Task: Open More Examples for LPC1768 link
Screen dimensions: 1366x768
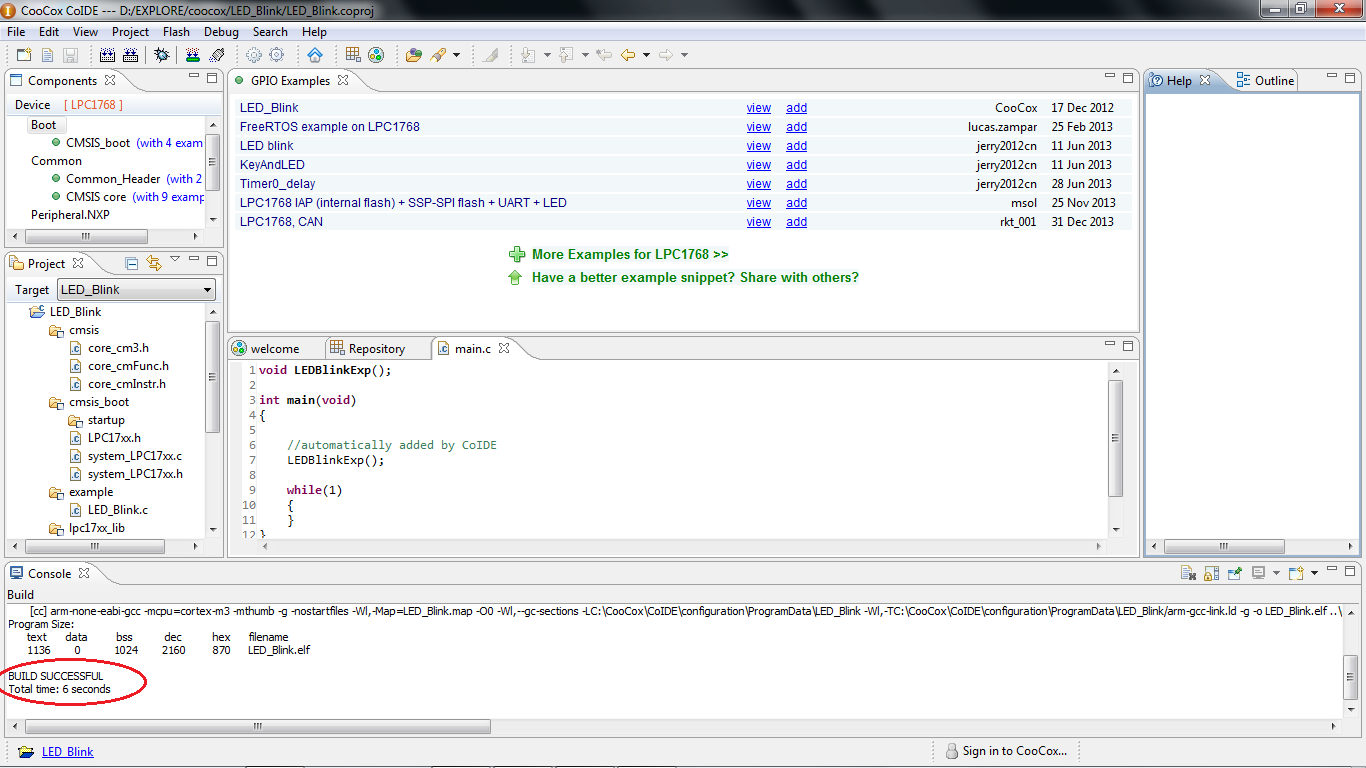Action: (630, 254)
